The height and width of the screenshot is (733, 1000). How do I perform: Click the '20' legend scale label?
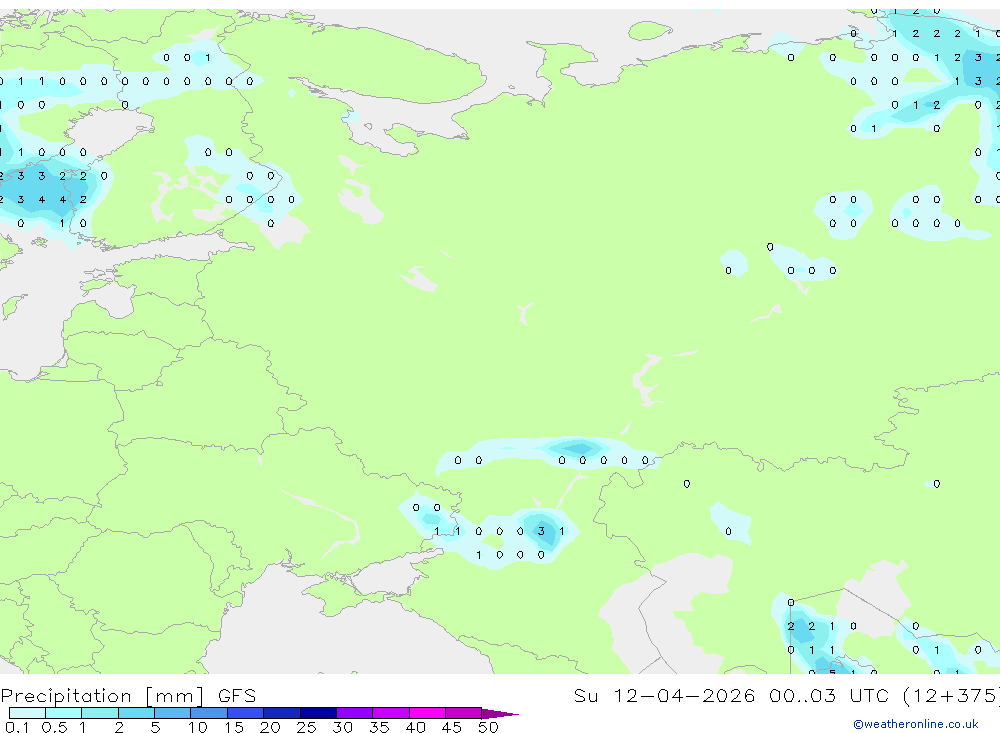[x=270, y=727]
